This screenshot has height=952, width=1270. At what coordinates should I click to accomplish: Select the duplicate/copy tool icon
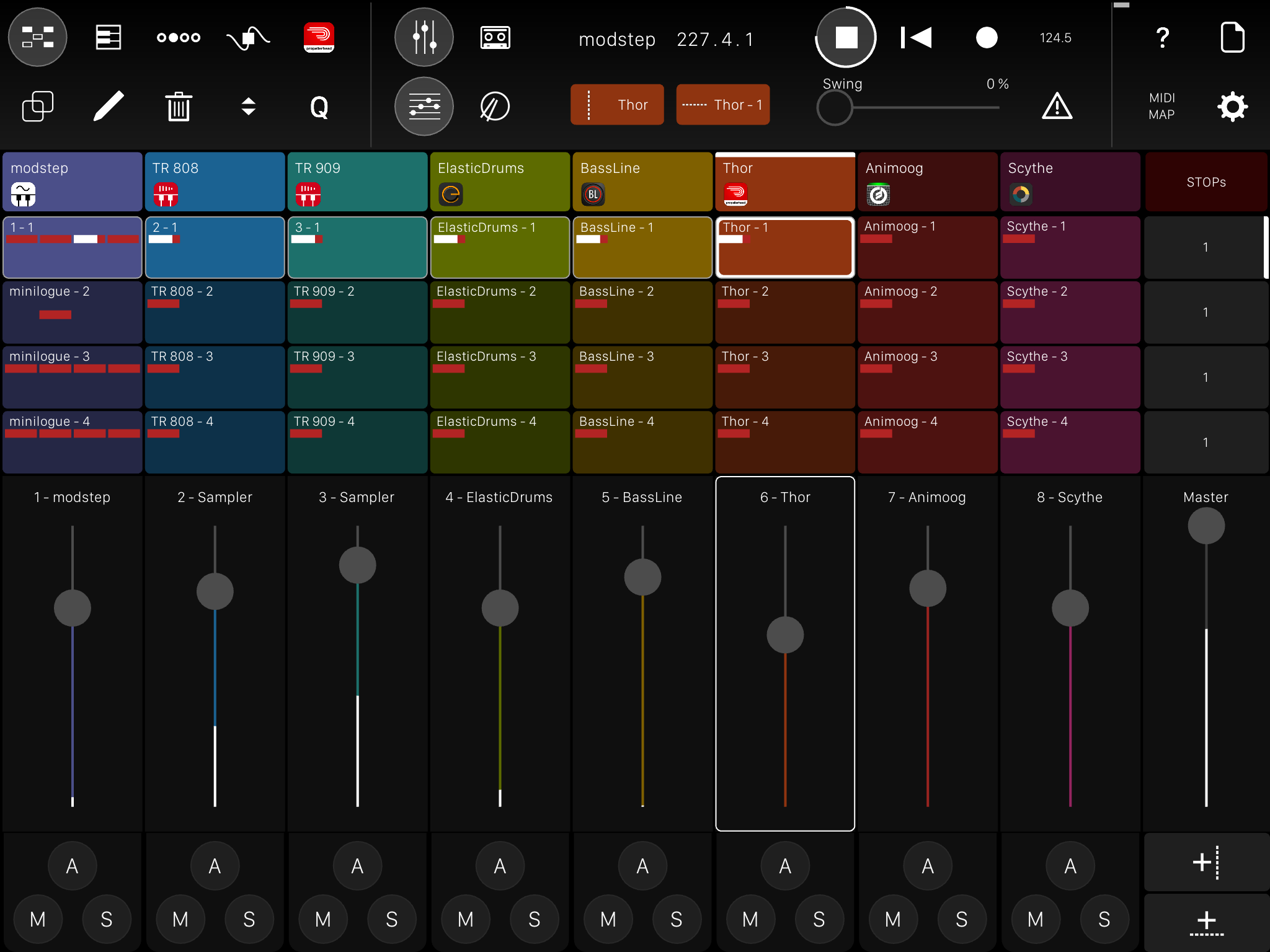coord(38,106)
